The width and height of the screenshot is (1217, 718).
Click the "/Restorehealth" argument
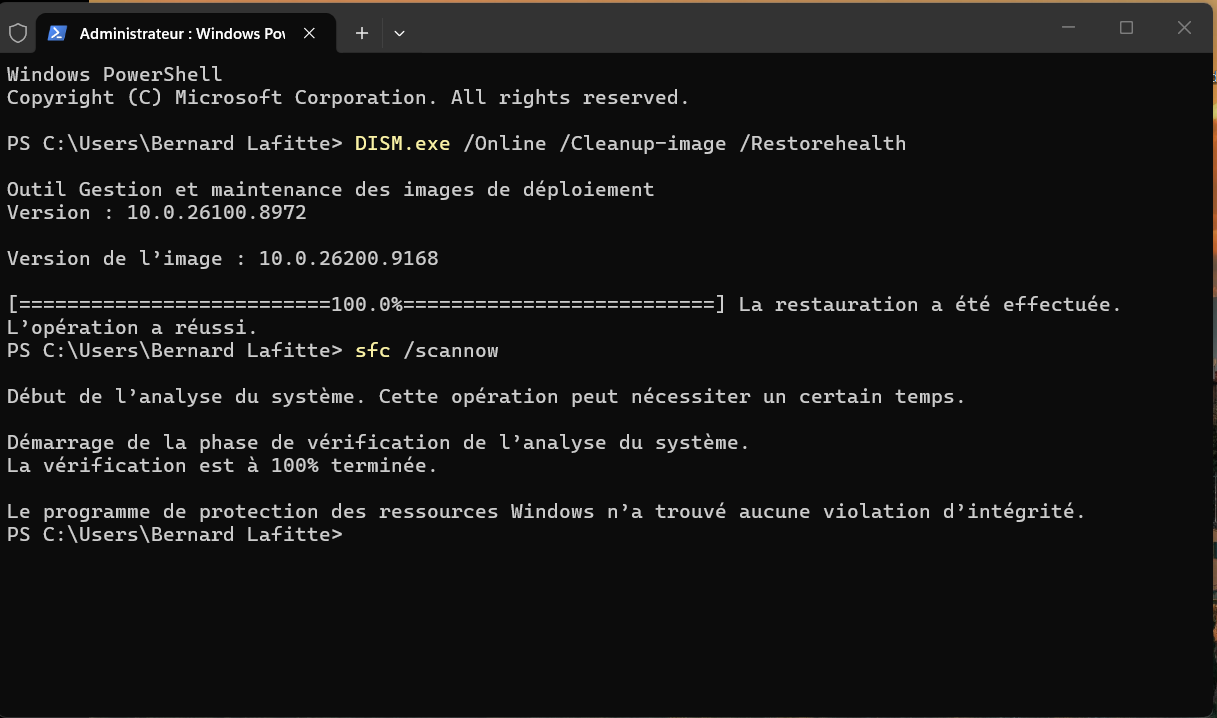coord(822,143)
